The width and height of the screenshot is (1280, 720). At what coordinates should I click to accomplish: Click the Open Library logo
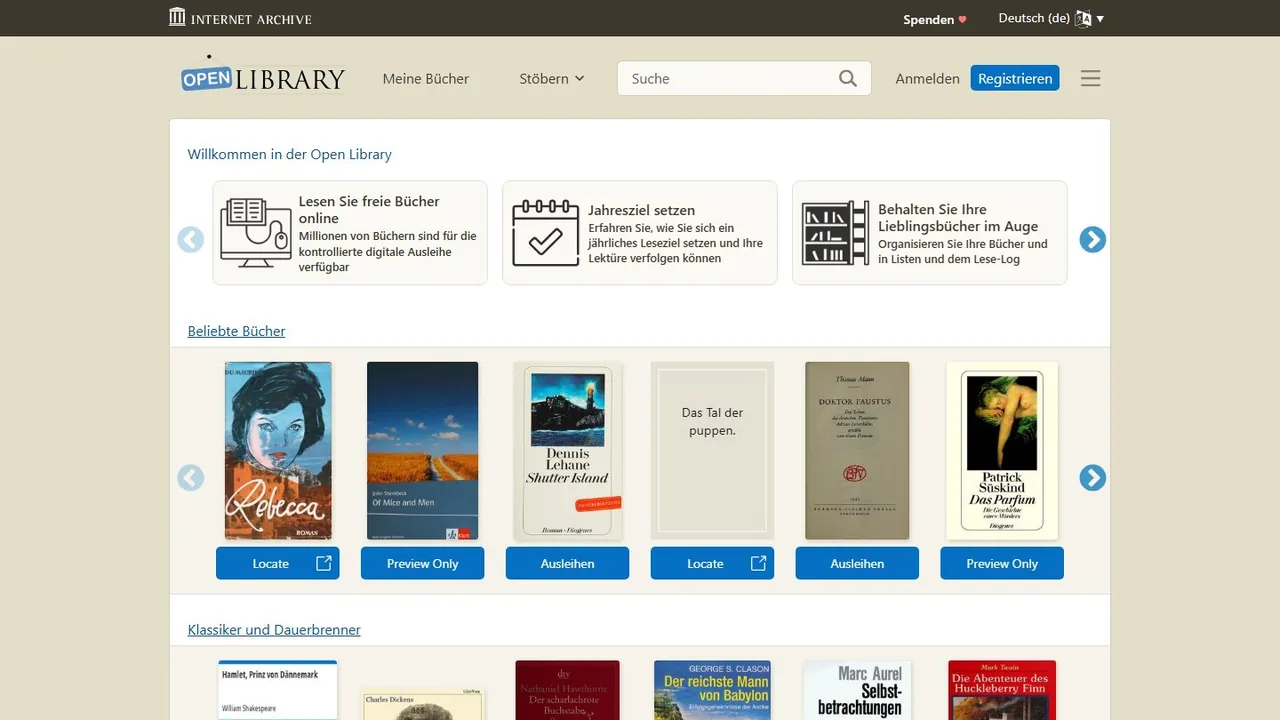point(263,76)
